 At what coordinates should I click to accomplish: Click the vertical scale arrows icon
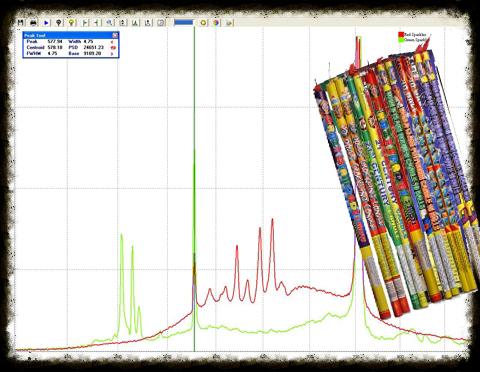[122, 23]
